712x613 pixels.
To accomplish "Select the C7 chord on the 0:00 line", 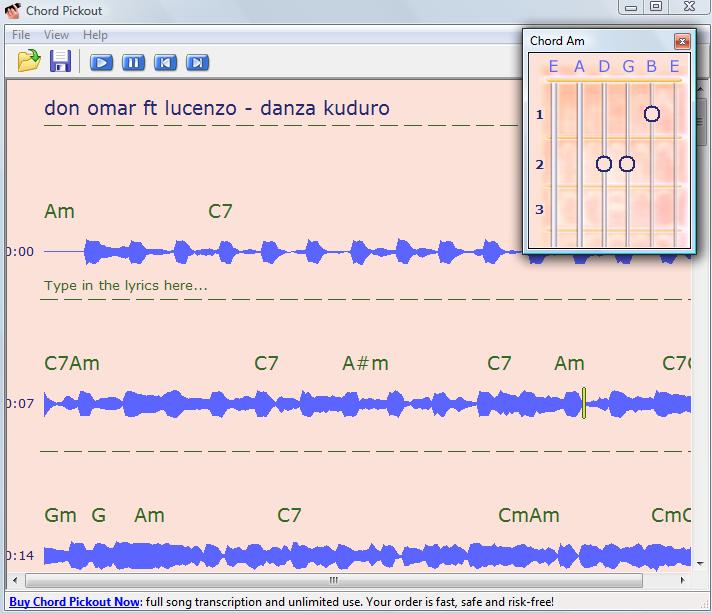I will [220, 212].
